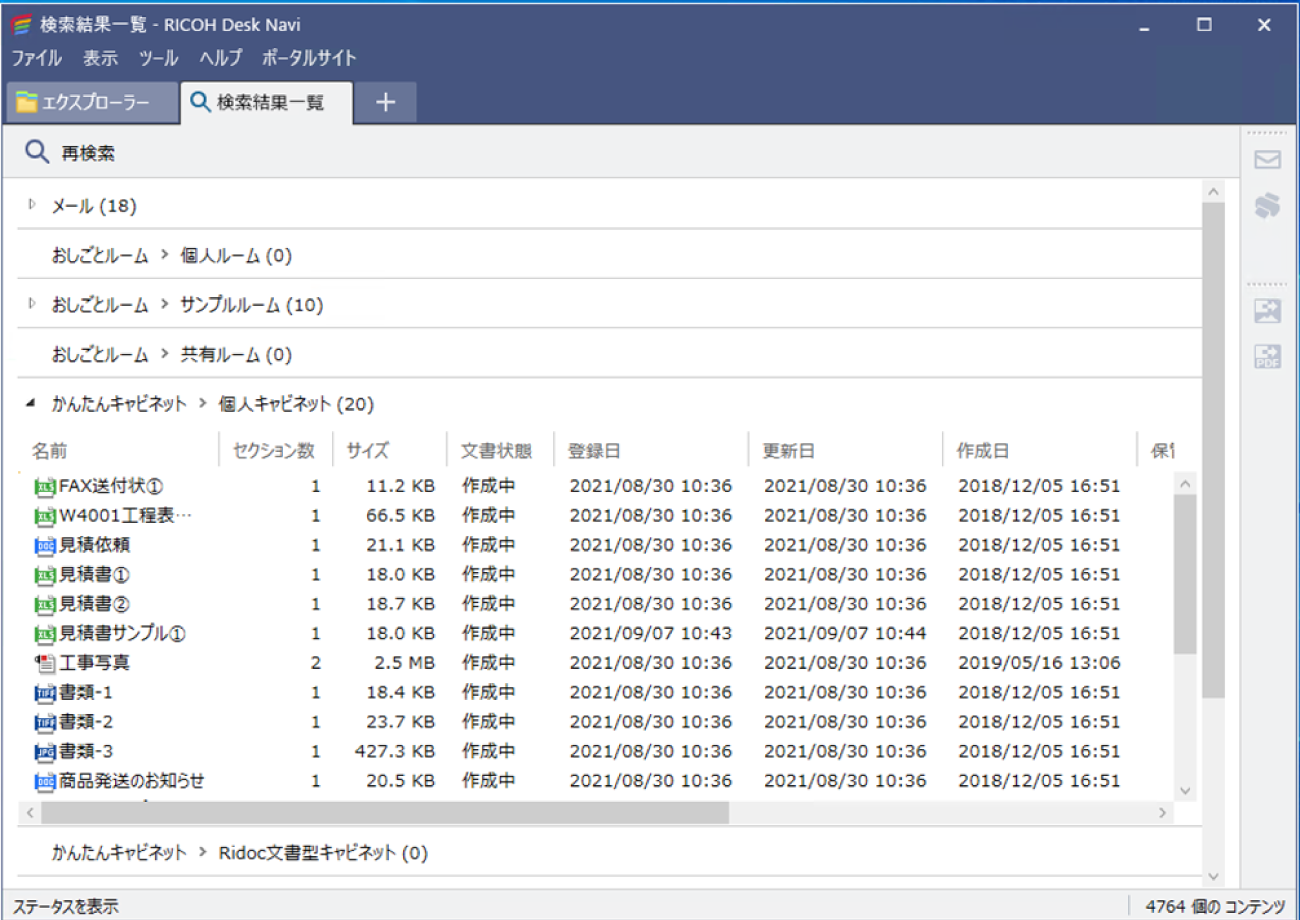Click the RICOH Desk Navi title bar icon

[x=20, y=24]
